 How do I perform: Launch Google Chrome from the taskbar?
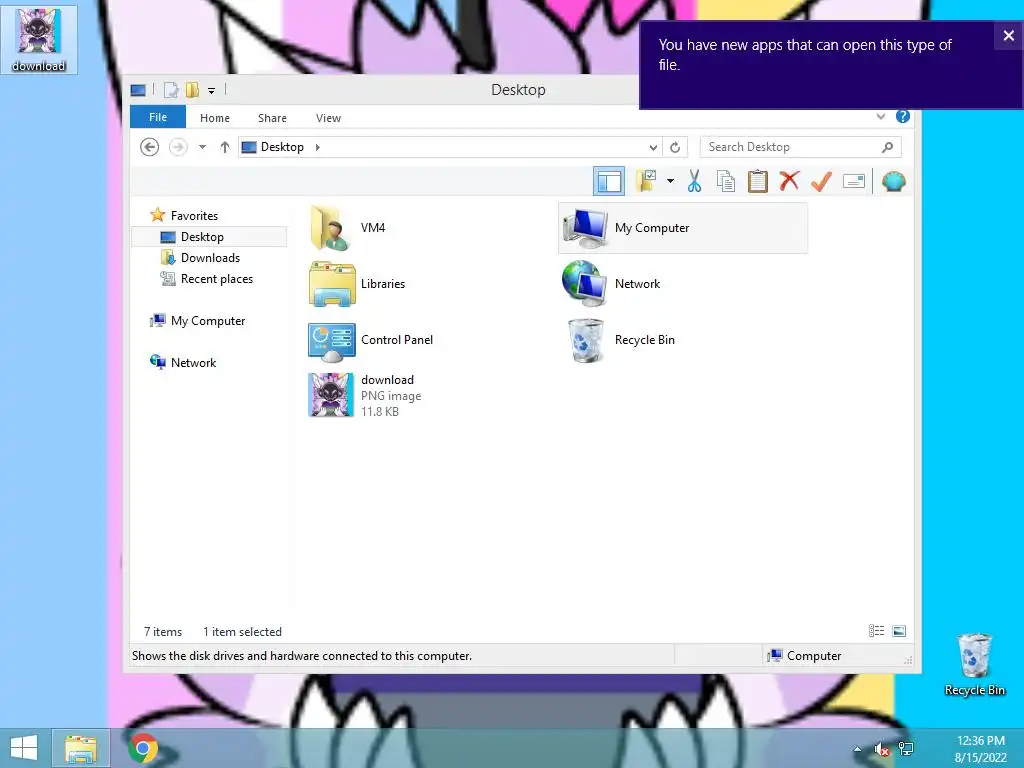(143, 748)
